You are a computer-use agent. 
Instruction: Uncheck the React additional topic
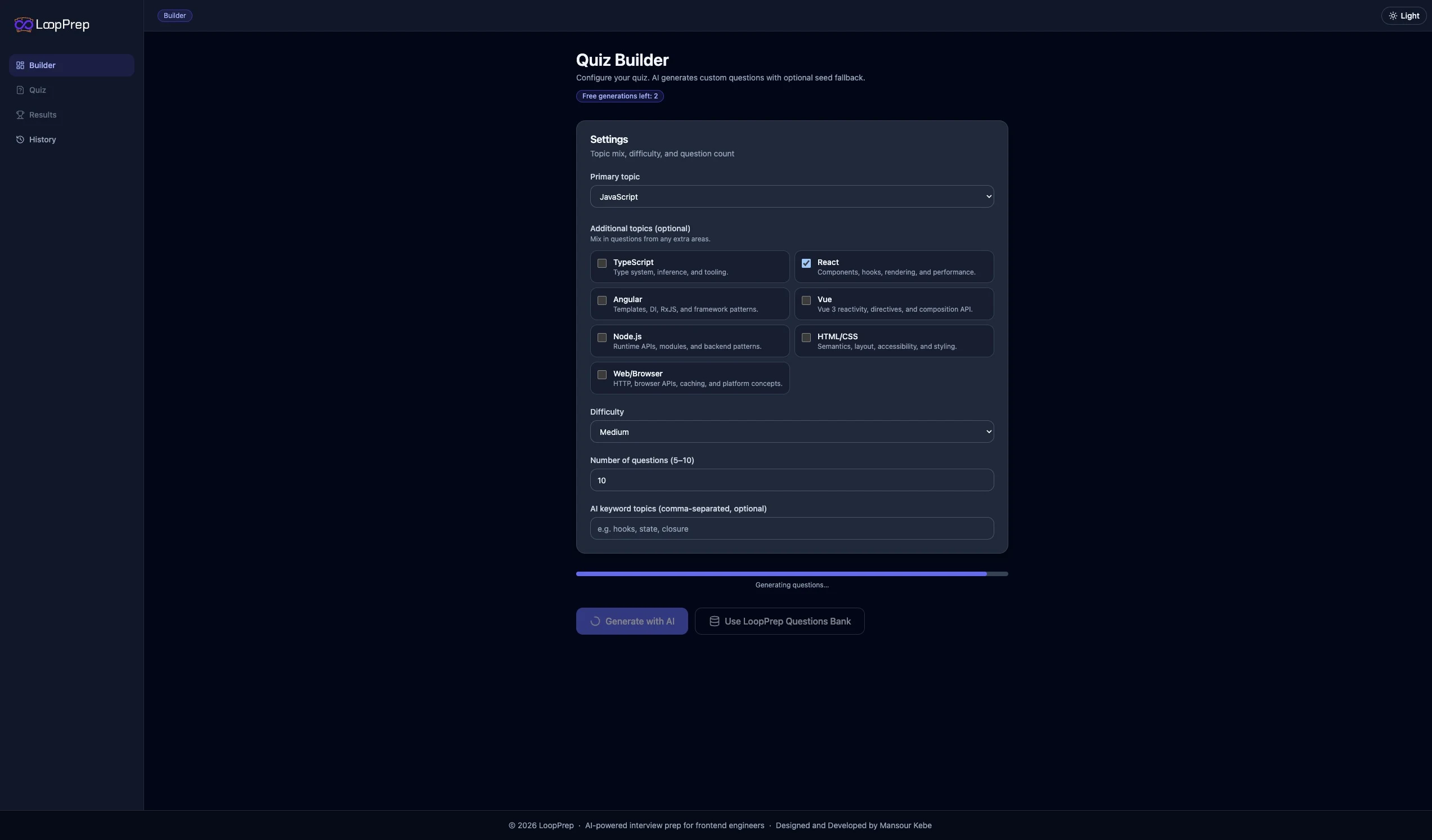(806, 263)
